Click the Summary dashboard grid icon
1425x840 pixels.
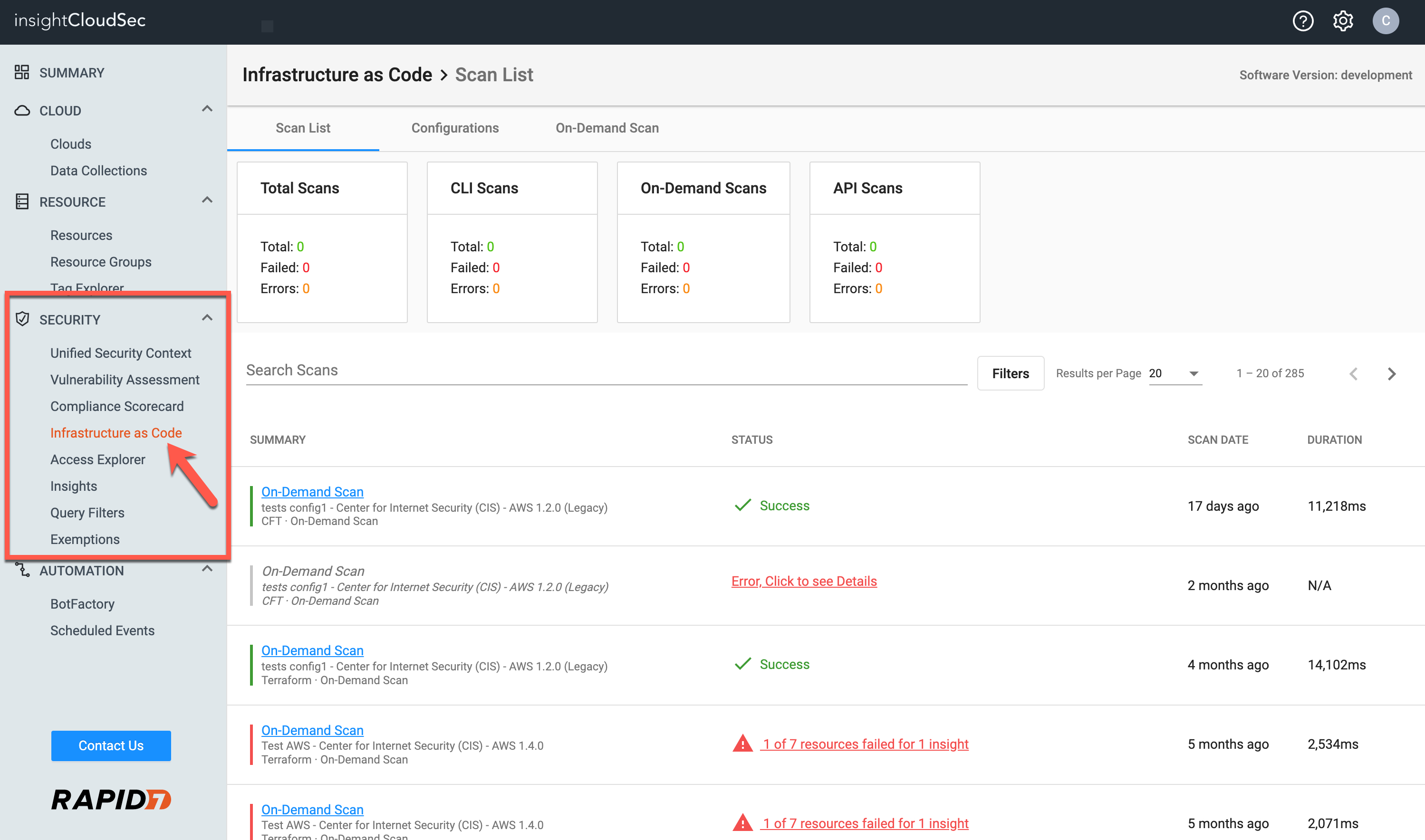click(x=21, y=72)
